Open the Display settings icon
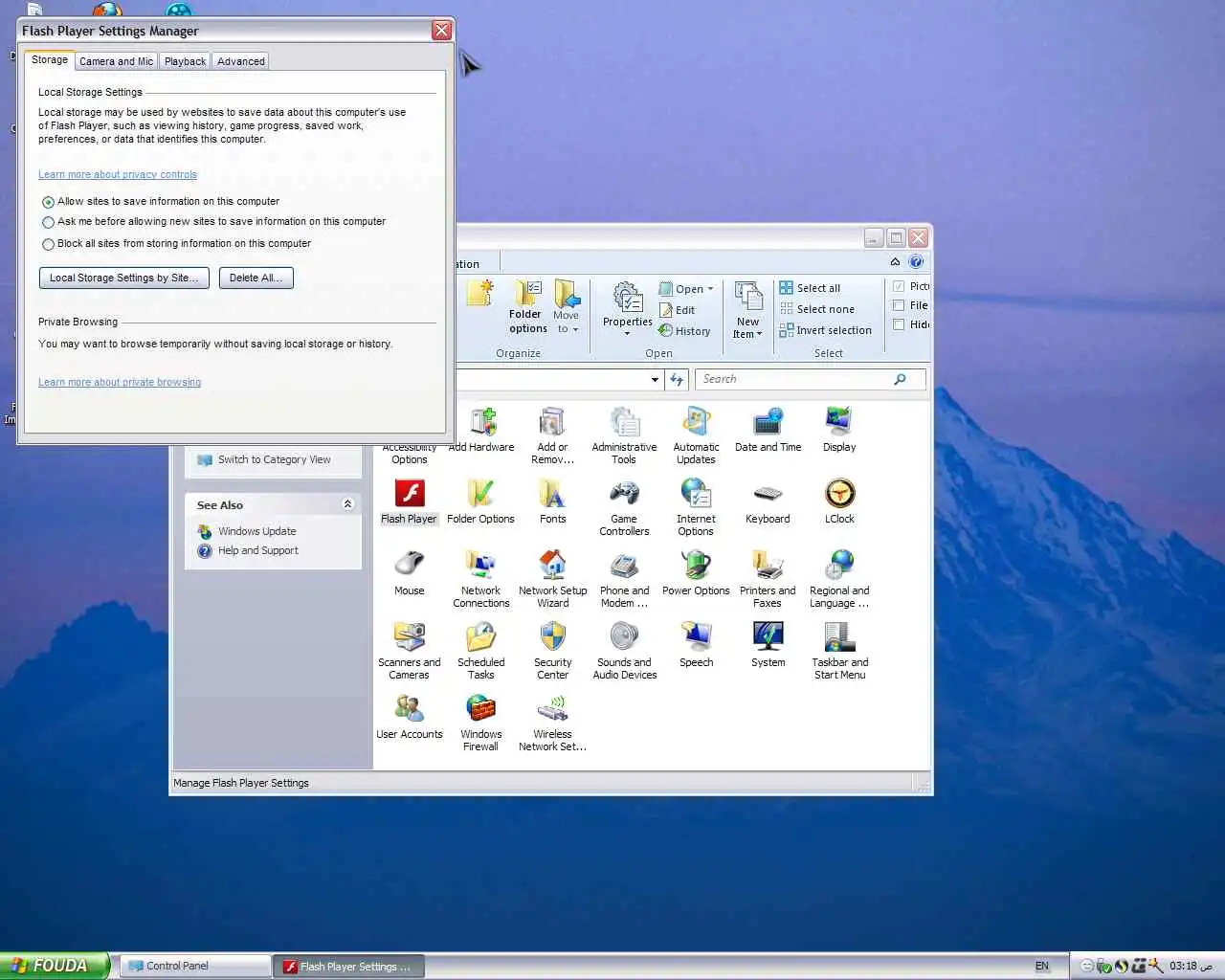1225x980 pixels. 839,430
